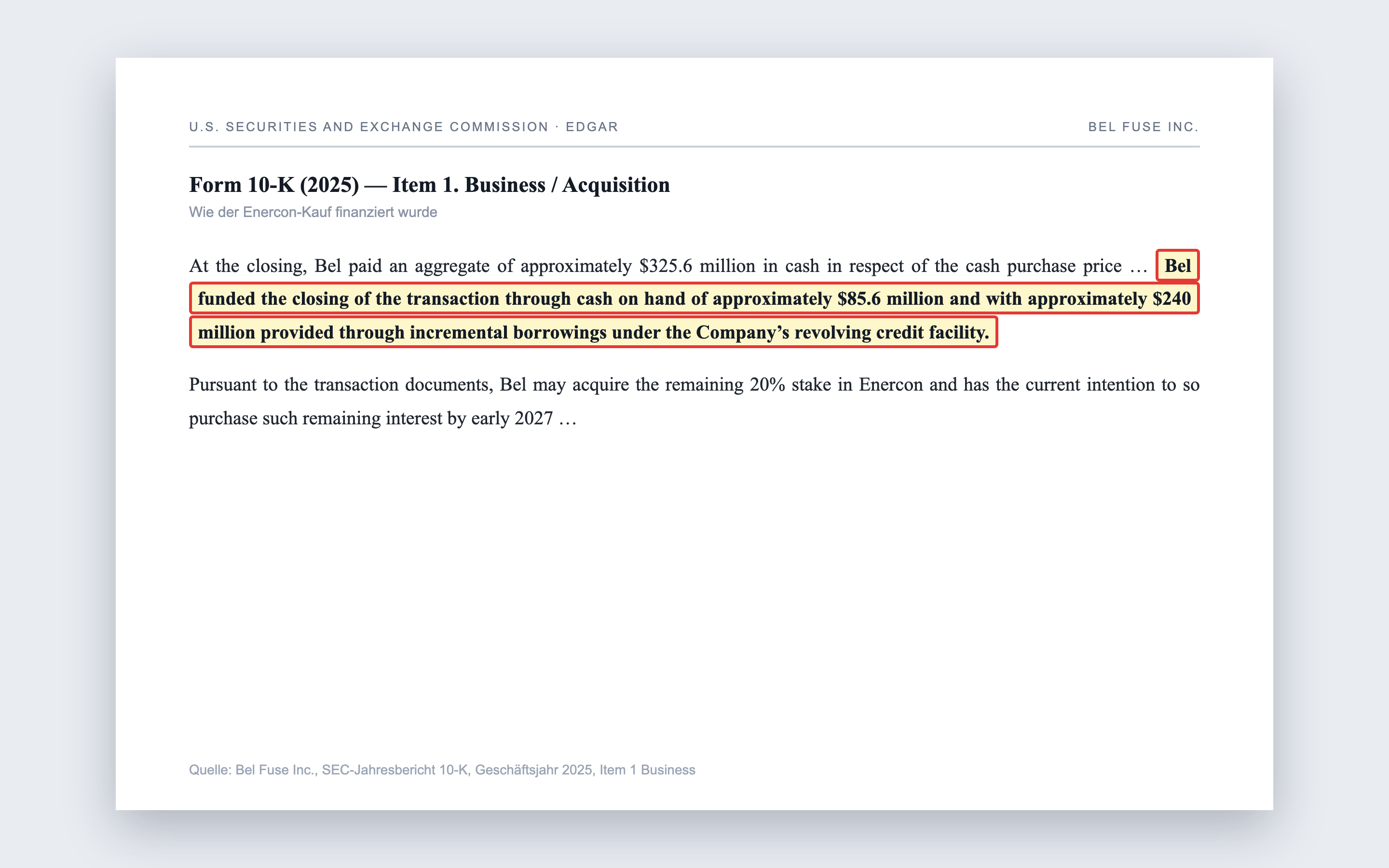Click the 'Quelle: Bel Fuse Inc.' source footer
This screenshot has height=868, width=1389.
tap(253, 770)
